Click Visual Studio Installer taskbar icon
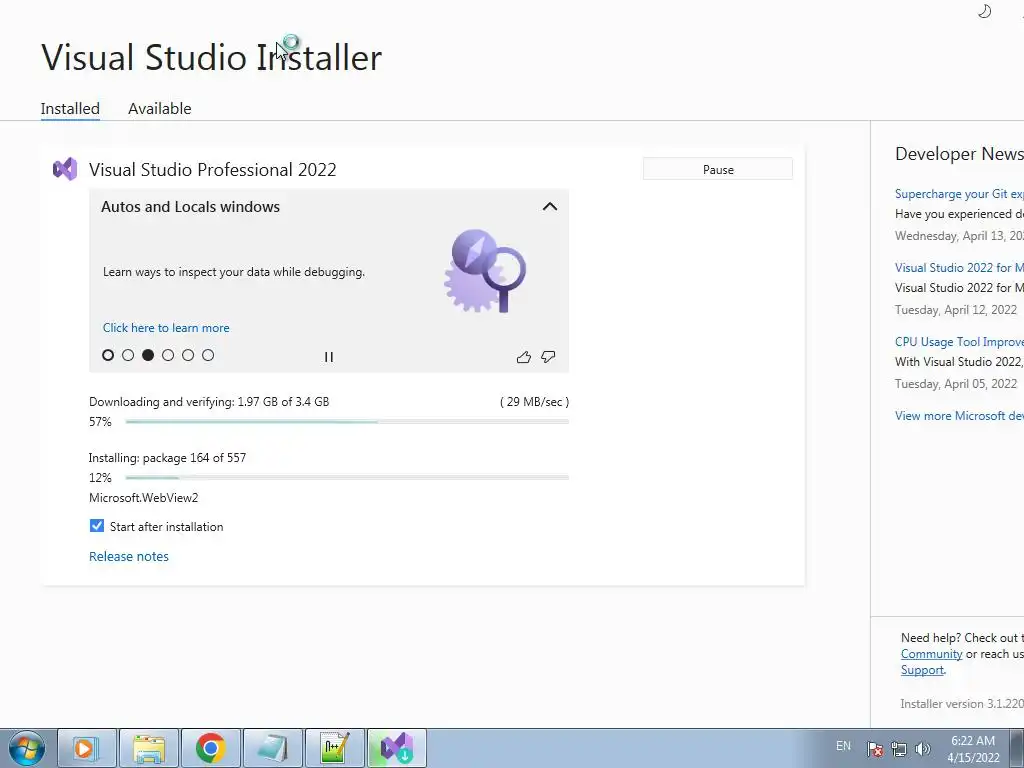This screenshot has width=1024, height=768. point(396,748)
